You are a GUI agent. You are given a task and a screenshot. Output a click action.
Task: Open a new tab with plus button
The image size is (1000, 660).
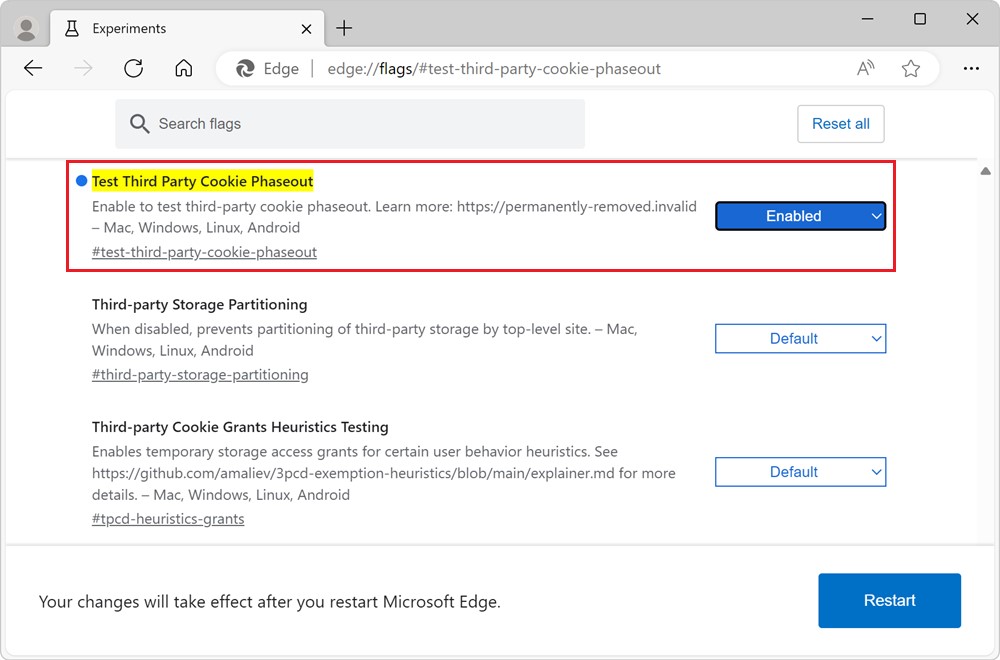(x=344, y=28)
